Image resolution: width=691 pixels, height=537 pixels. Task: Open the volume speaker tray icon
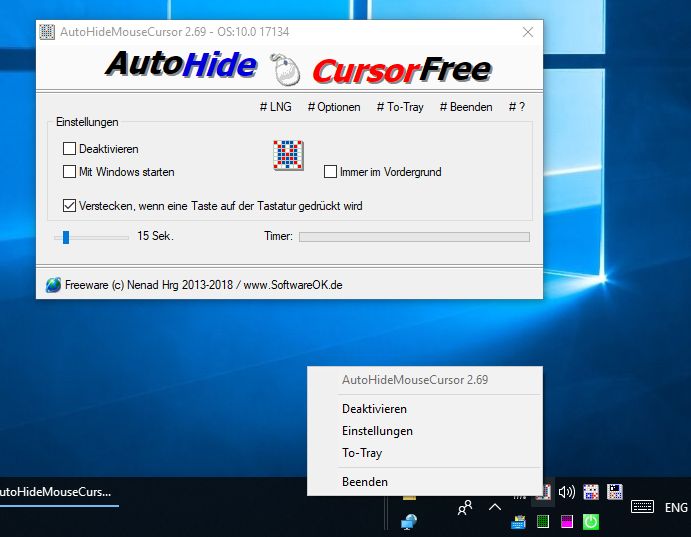tap(567, 492)
